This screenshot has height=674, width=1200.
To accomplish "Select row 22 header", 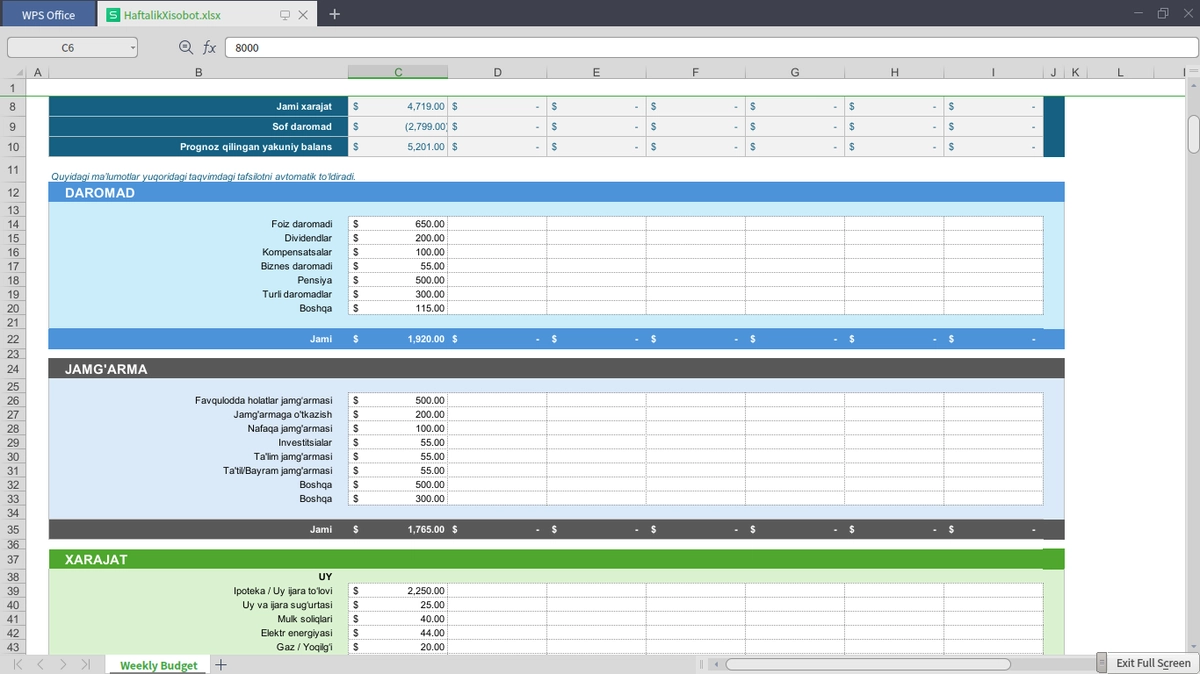I will (x=13, y=339).
